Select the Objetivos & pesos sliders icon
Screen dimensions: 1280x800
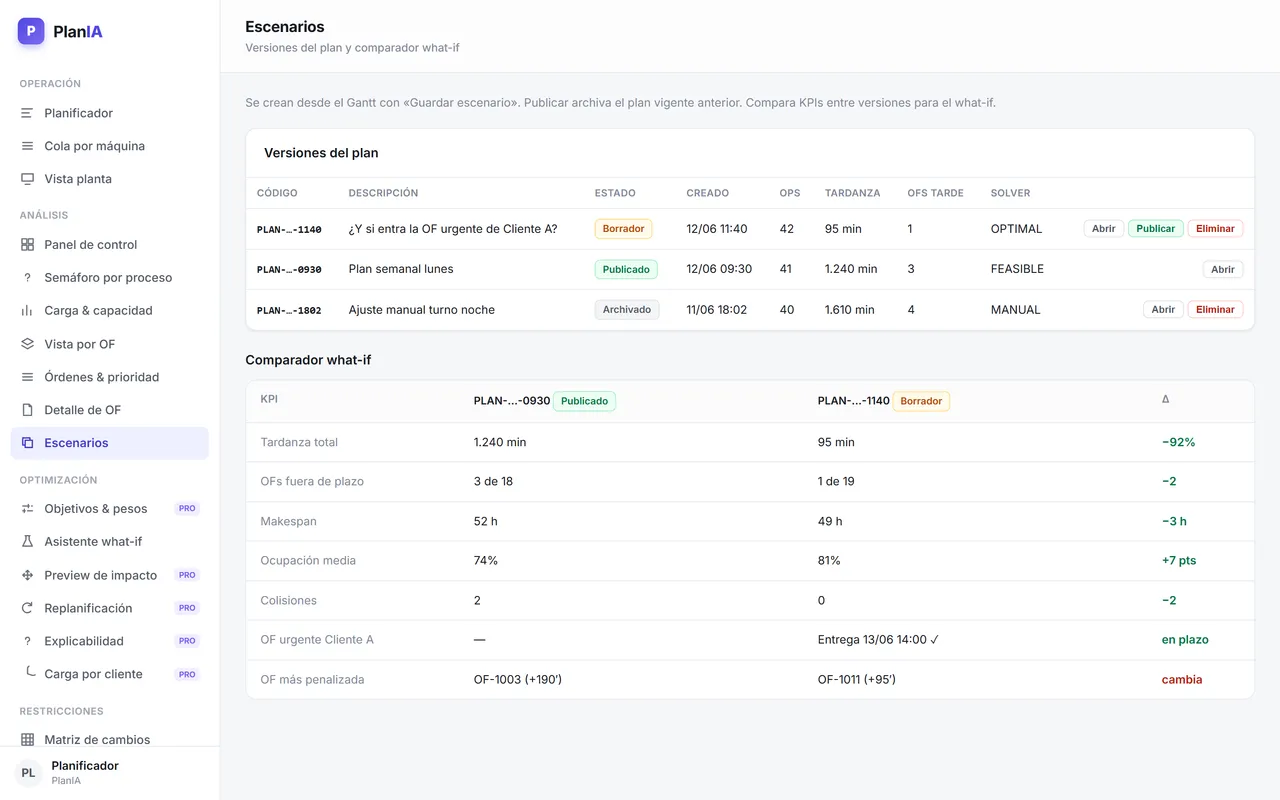coord(27,509)
